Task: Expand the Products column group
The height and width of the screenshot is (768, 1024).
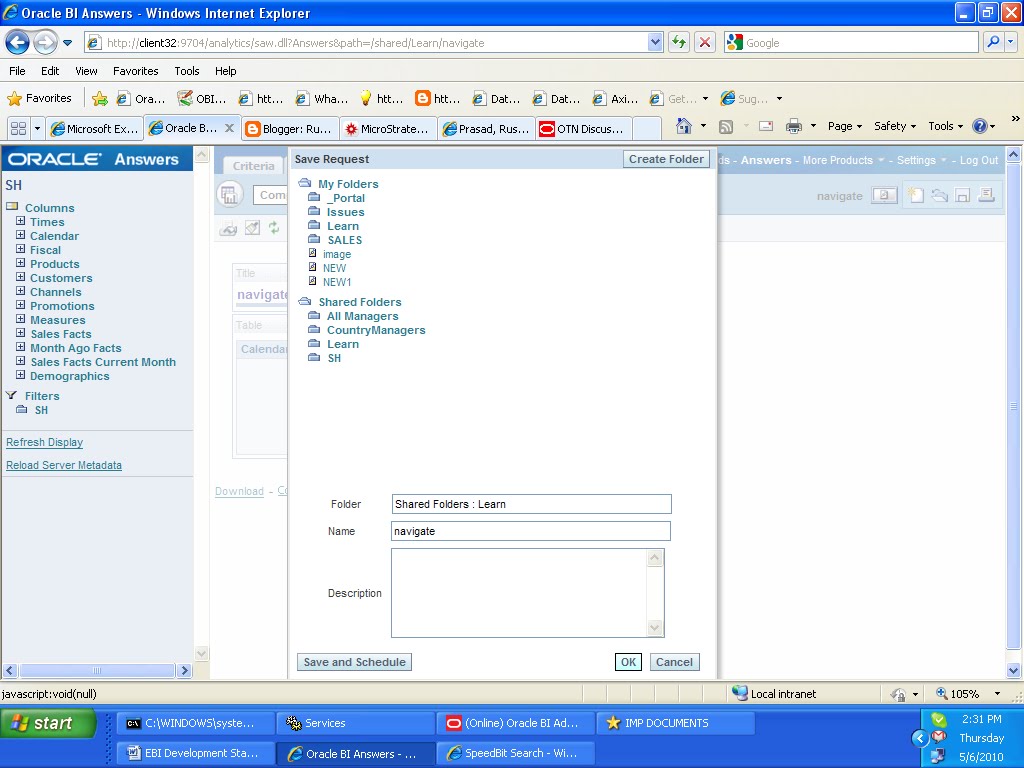Action: coord(20,263)
